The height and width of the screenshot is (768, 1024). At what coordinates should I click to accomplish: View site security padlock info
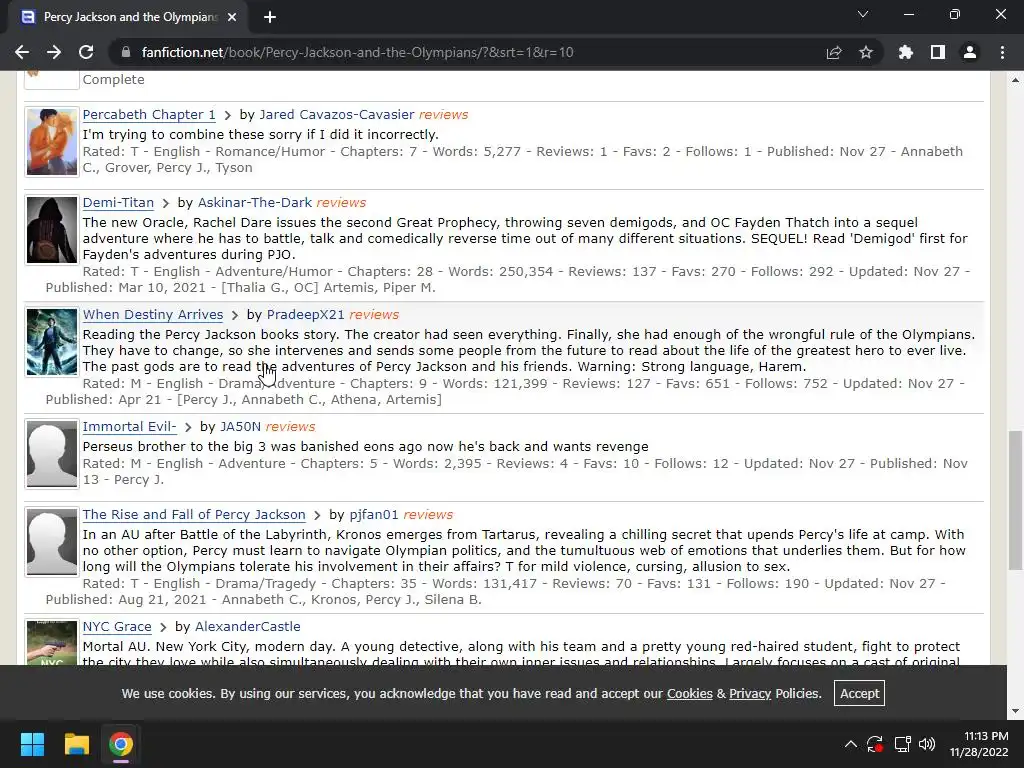pos(126,52)
